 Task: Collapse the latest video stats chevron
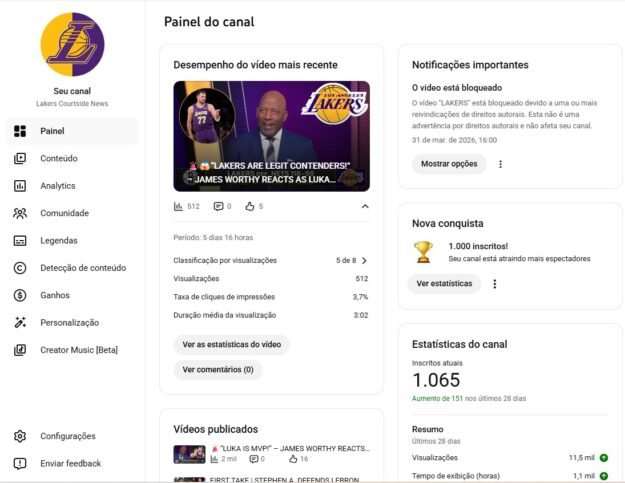tap(365, 206)
